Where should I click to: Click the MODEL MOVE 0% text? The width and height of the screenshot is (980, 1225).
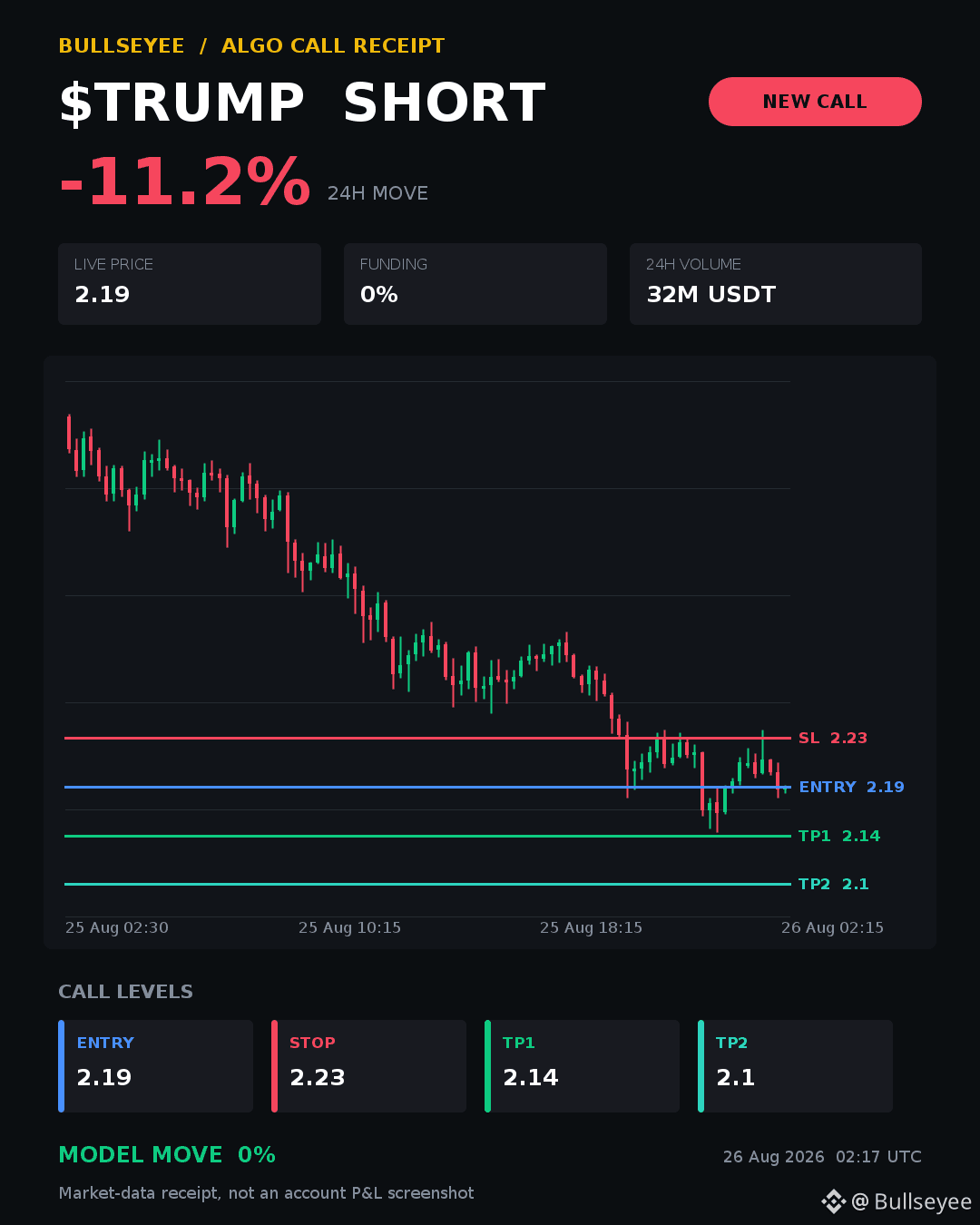[x=167, y=1155]
